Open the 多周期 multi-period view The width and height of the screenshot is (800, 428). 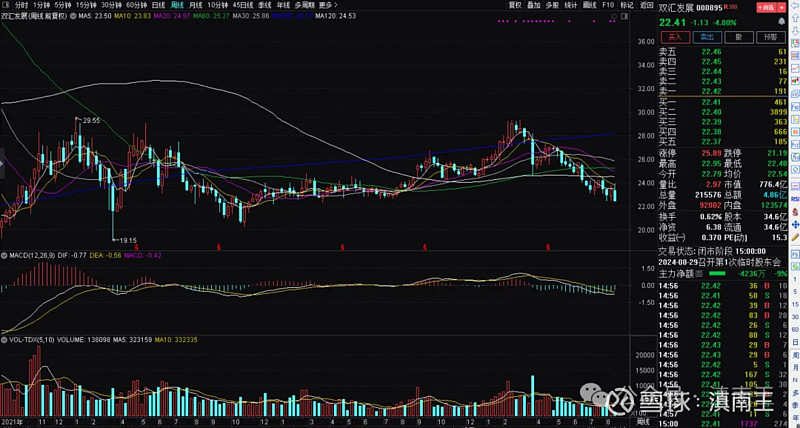pyautogui.click(x=304, y=5)
